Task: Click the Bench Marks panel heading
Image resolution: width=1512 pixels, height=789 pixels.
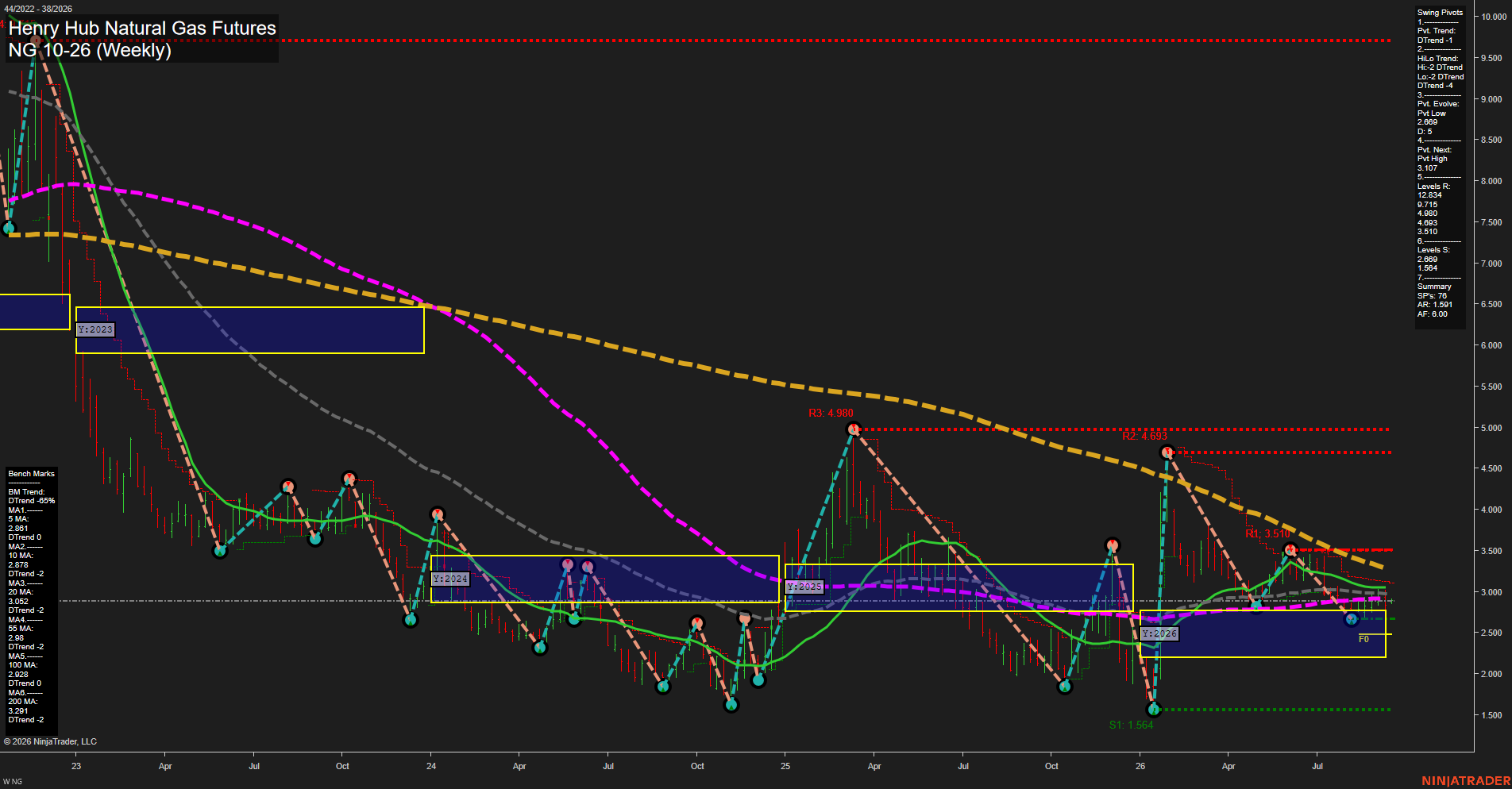Action: point(32,474)
